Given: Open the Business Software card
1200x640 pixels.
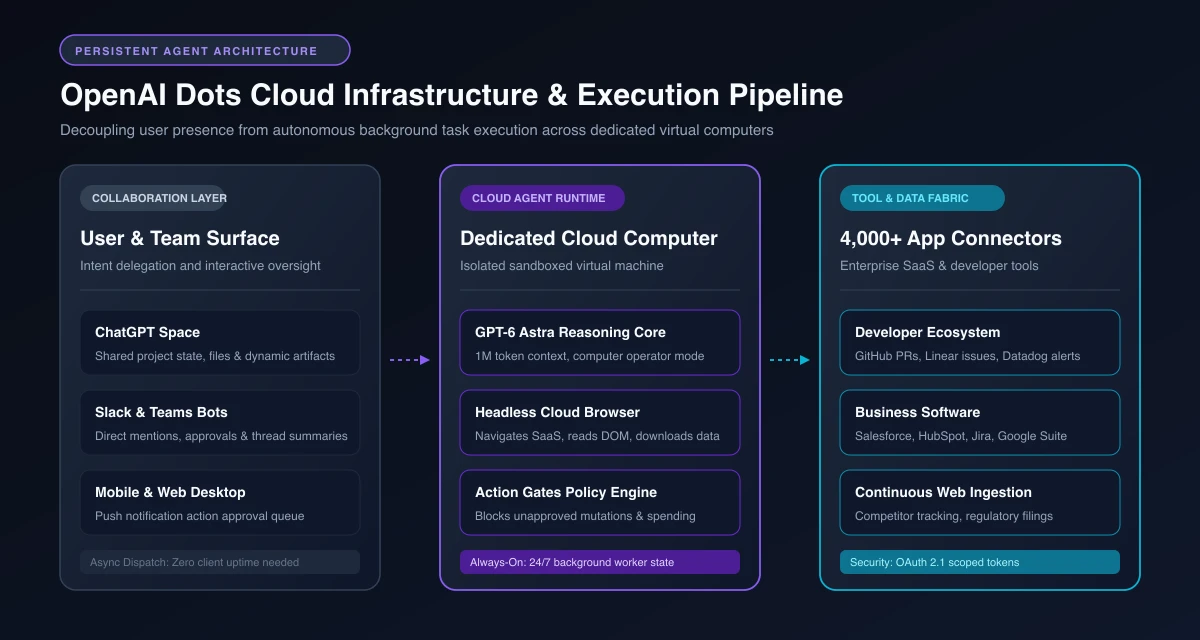Looking at the screenshot, I should (x=980, y=422).
